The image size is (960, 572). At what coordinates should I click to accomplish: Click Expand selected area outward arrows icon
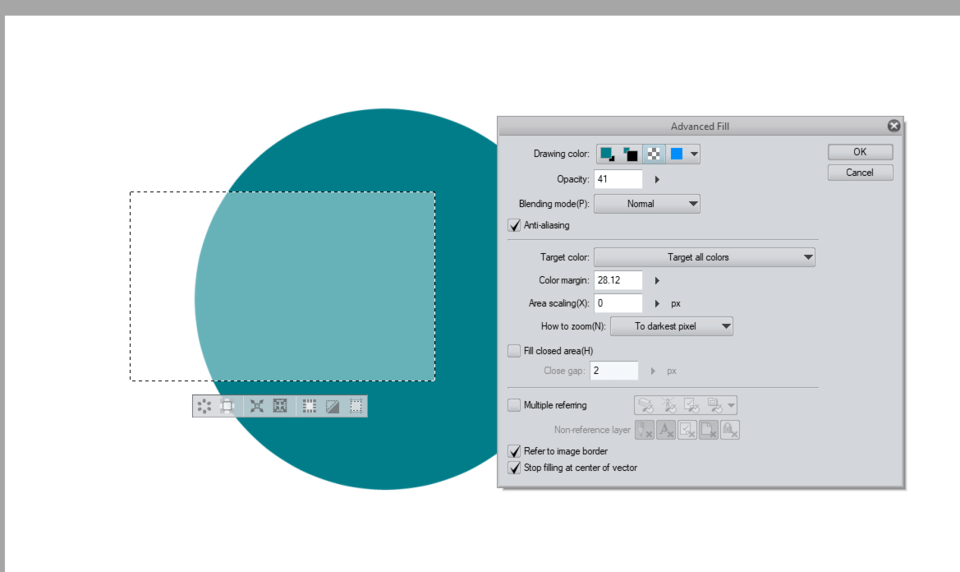(257, 406)
